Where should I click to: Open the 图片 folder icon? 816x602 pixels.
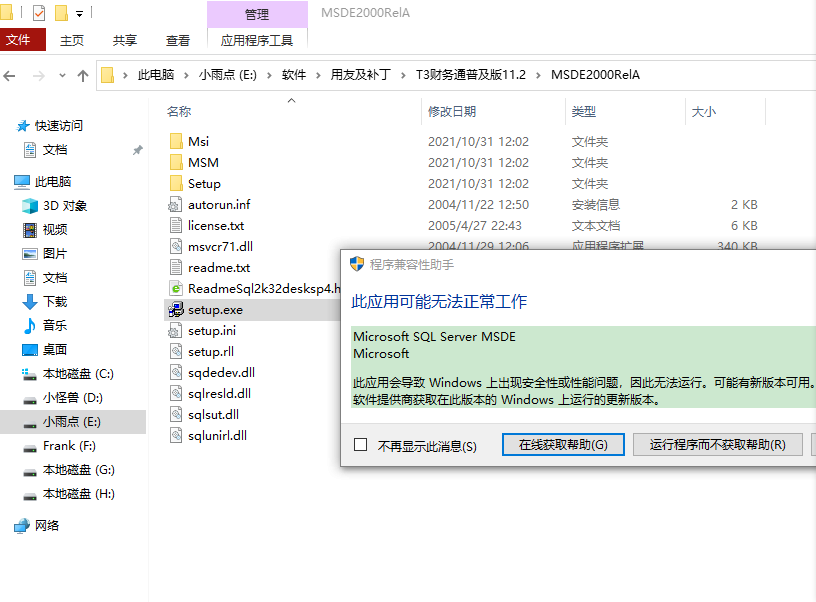30,254
